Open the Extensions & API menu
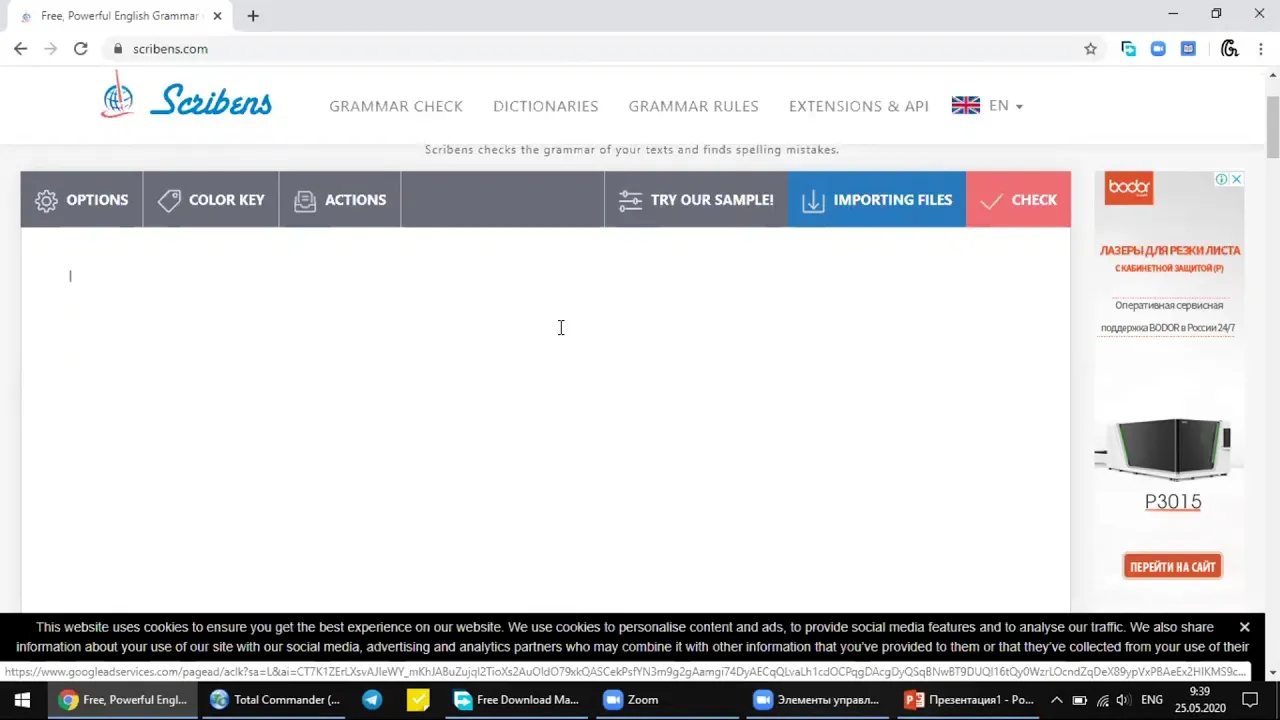This screenshot has width=1280, height=720. pos(858,106)
